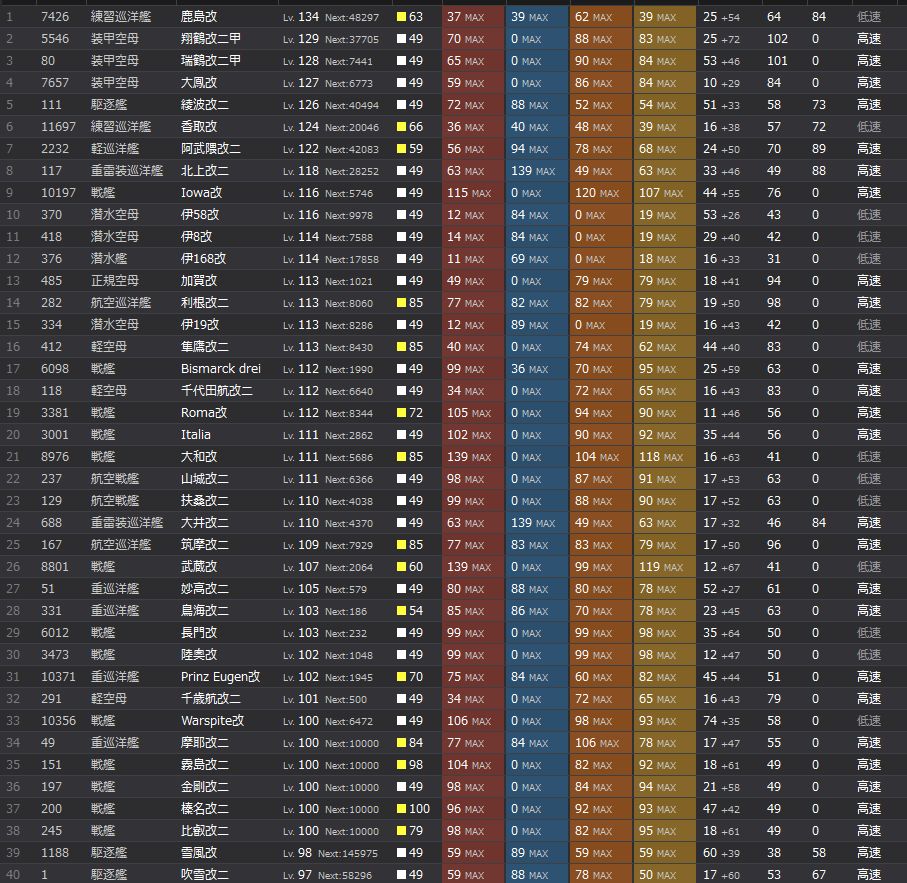Select the ship name 瑞鶴改二甲
907x883 pixels.
(x=211, y=61)
